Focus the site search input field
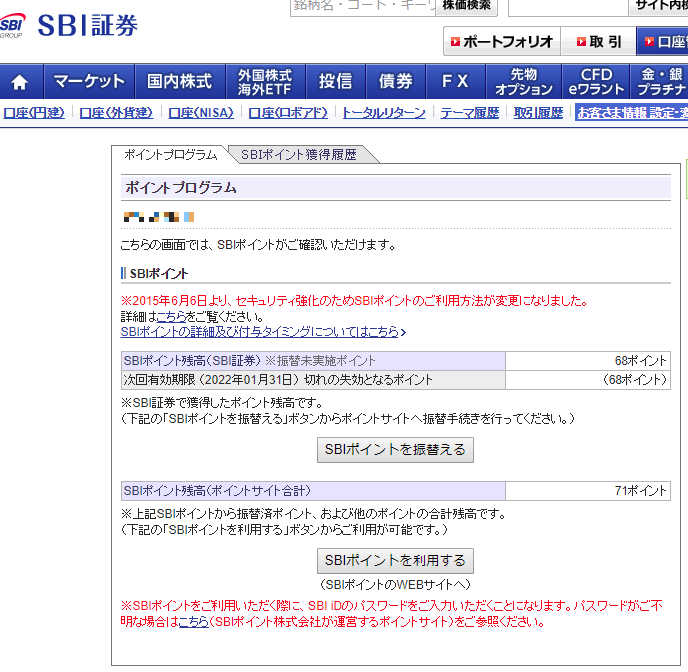This screenshot has height=672, width=688. pyautogui.click(x=569, y=6)
